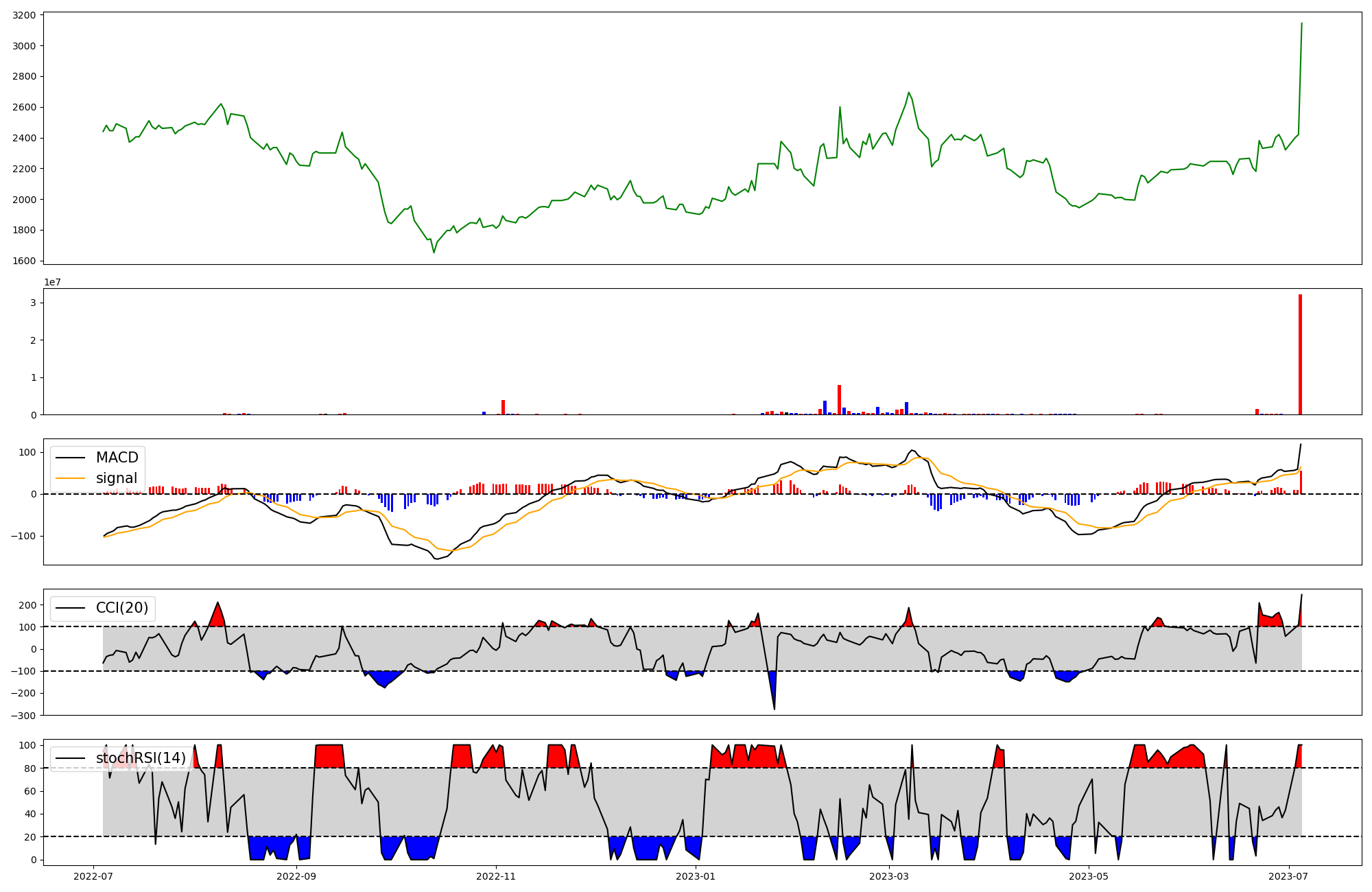The height and width of the screenshot is (892, 1372).
Task: Click the 1600 price axis tick
Action: point(24,261)
